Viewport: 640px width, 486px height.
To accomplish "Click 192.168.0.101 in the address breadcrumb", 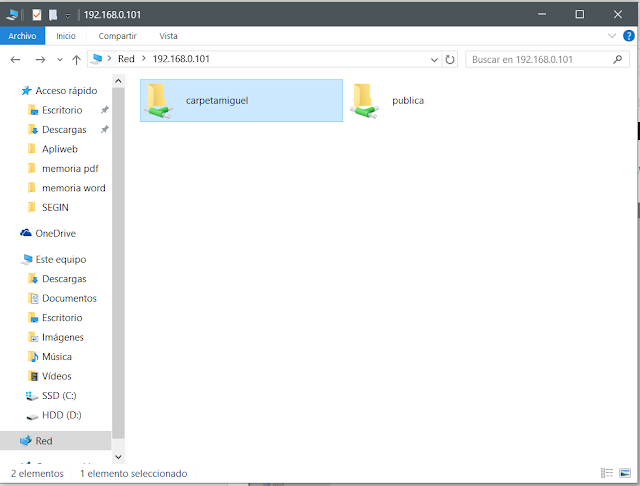I will tap(181, 59).
